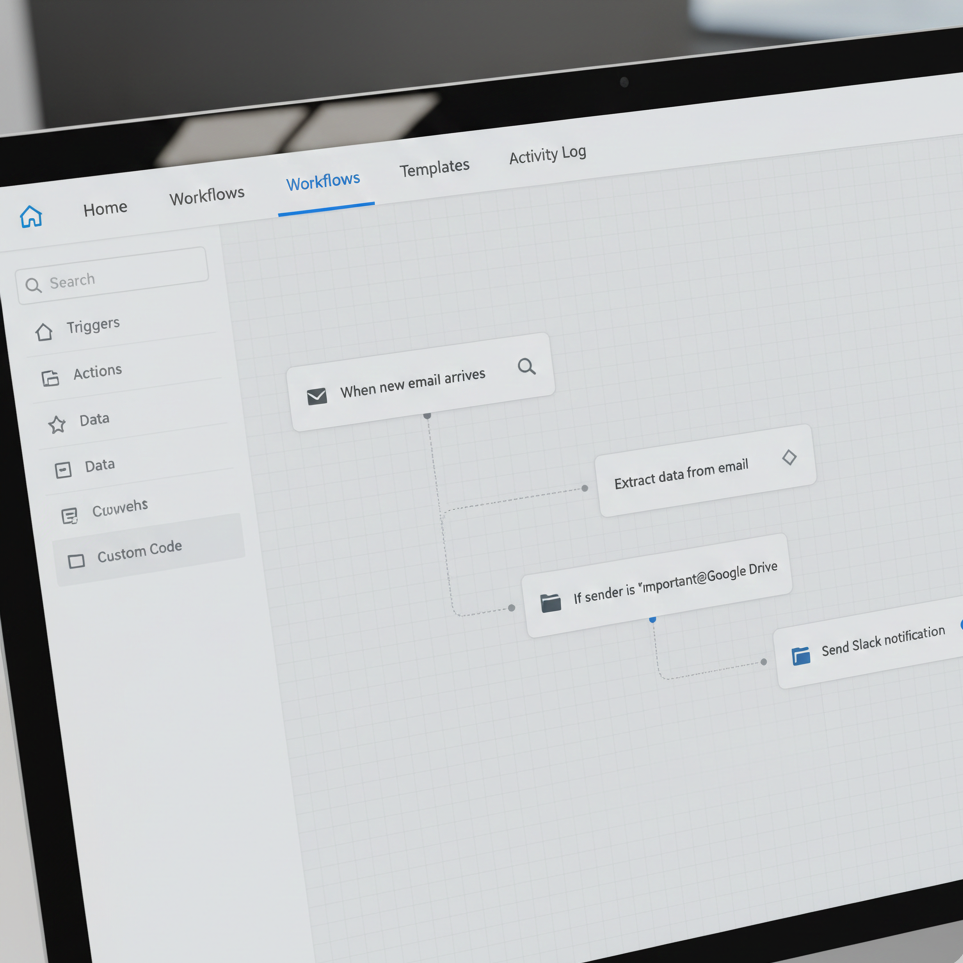The height and width of the screenshot is (963, 963).
Task: Open the Activity Log tab
Action: pos(547,155)
